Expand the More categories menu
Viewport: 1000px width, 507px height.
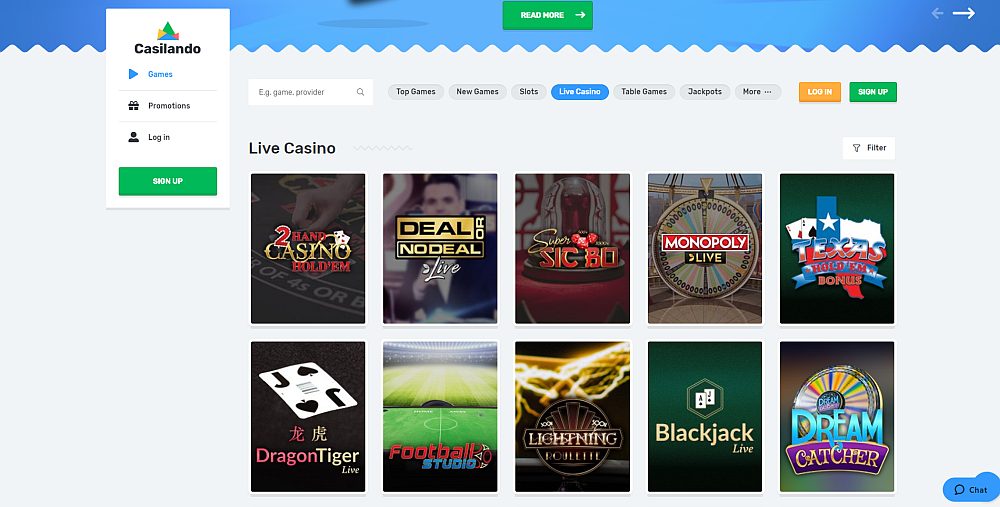(756, 92)
